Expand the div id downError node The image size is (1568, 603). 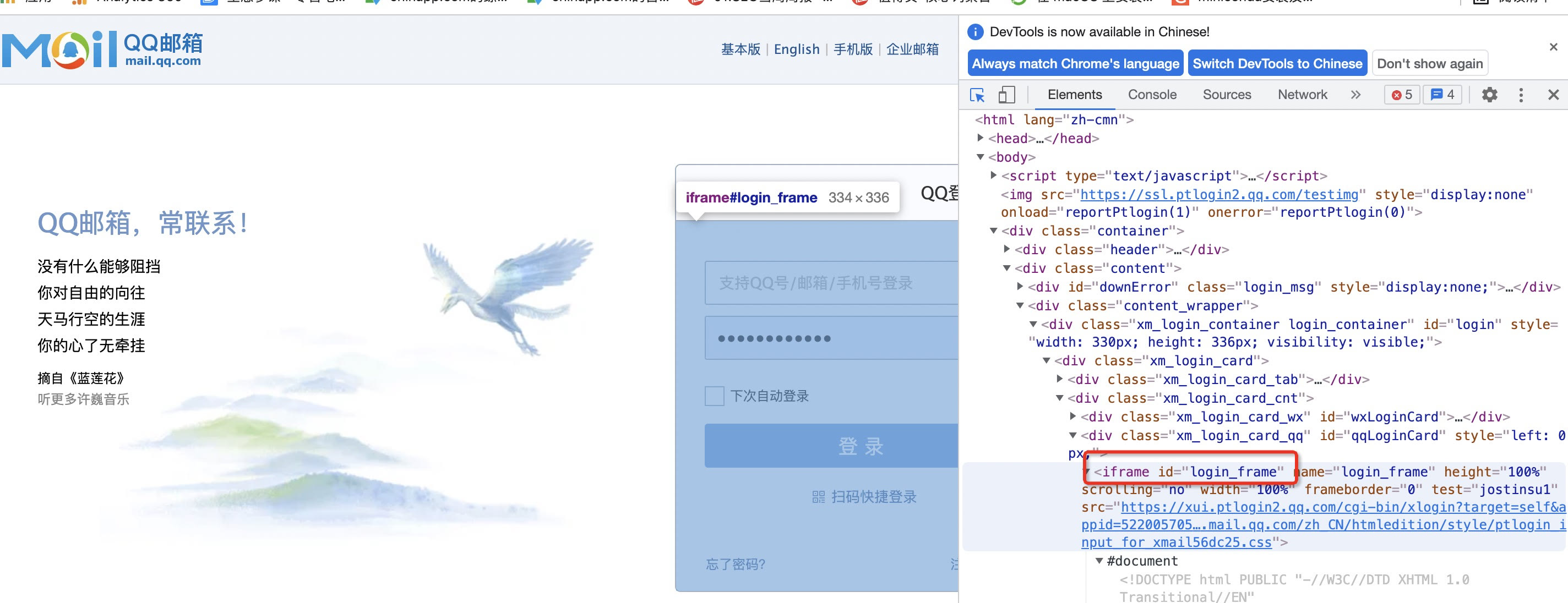(1020, 287)
